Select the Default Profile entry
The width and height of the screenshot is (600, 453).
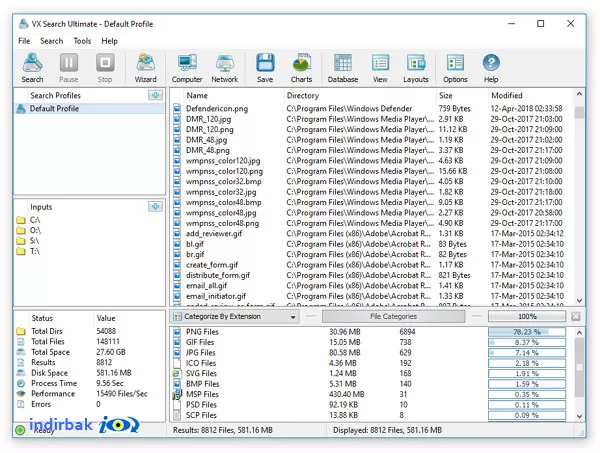90,109
